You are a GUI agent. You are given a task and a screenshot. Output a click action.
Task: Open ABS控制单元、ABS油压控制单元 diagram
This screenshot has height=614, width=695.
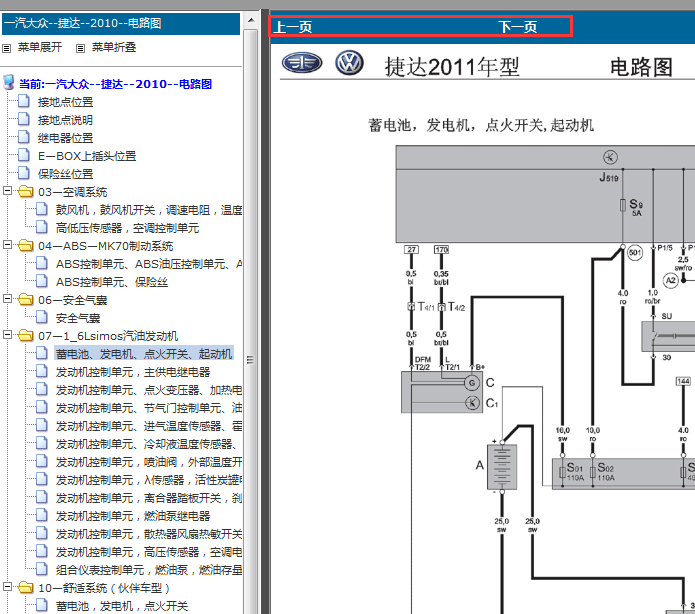click(x=148, y=264)
